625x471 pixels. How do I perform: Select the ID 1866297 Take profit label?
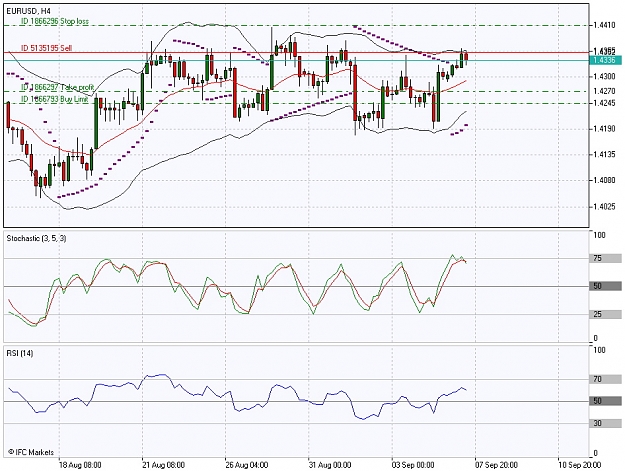coord(57,87)
